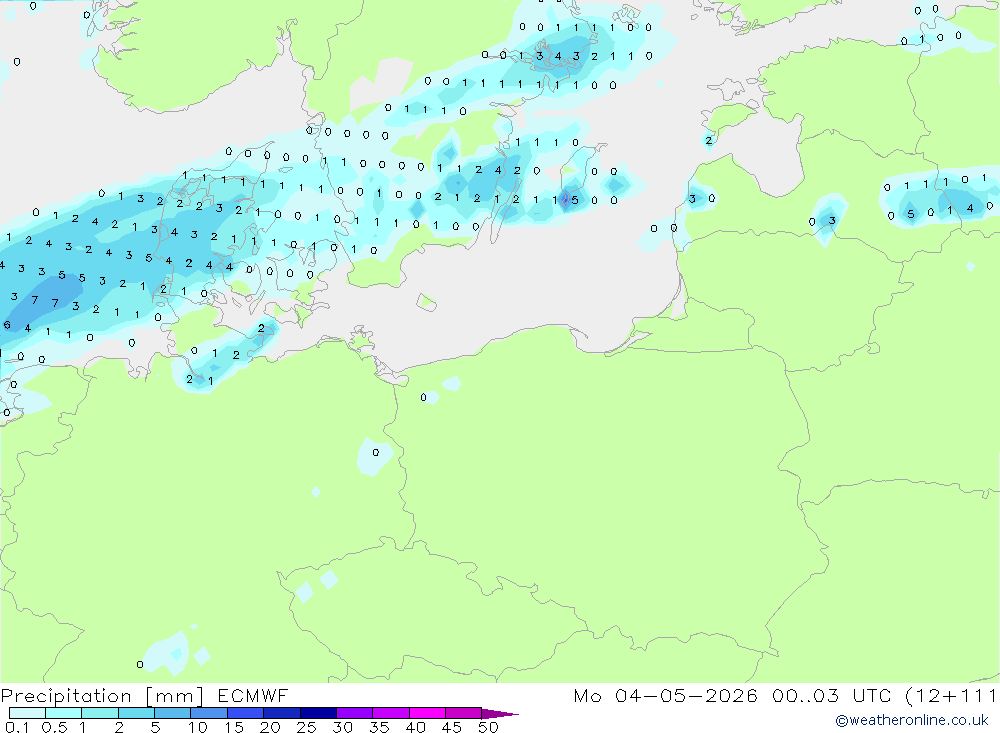Click the 0.1–0.5 mm legend color swatch
This screenshot has width=1000, height=733.
[x=27, y=713]
